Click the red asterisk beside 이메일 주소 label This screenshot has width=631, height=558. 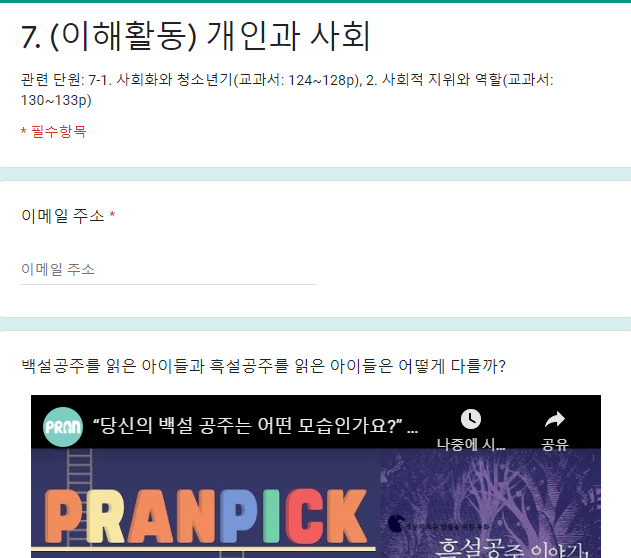[112, 214]
